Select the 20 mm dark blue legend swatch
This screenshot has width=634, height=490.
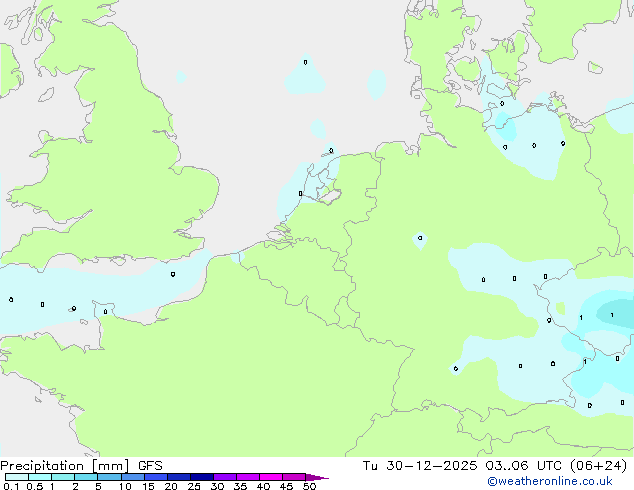click(x=178, y=477)
